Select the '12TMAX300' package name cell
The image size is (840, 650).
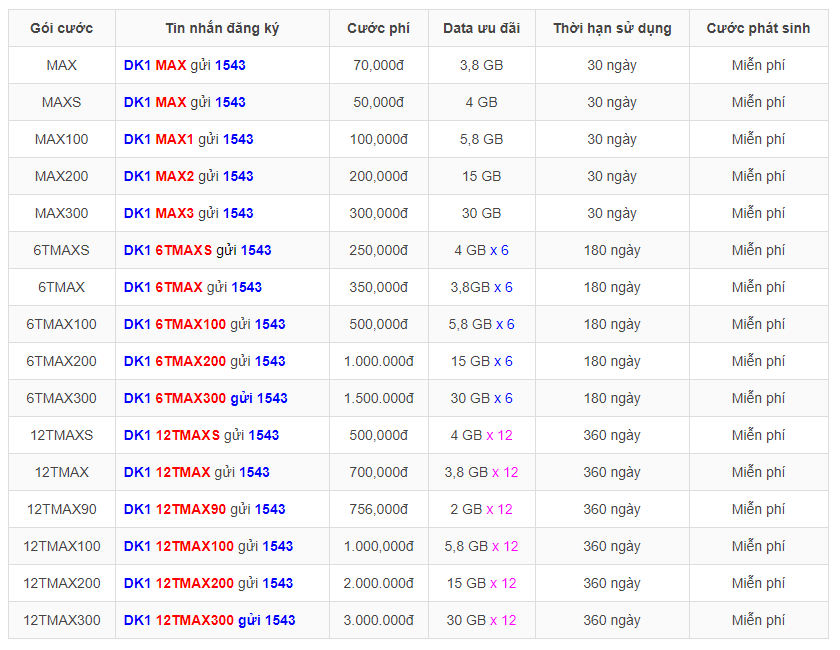point(62,619)
